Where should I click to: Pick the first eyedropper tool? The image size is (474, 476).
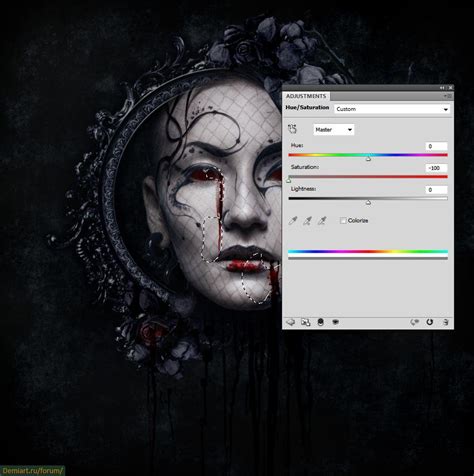click(x=293, y=220)
